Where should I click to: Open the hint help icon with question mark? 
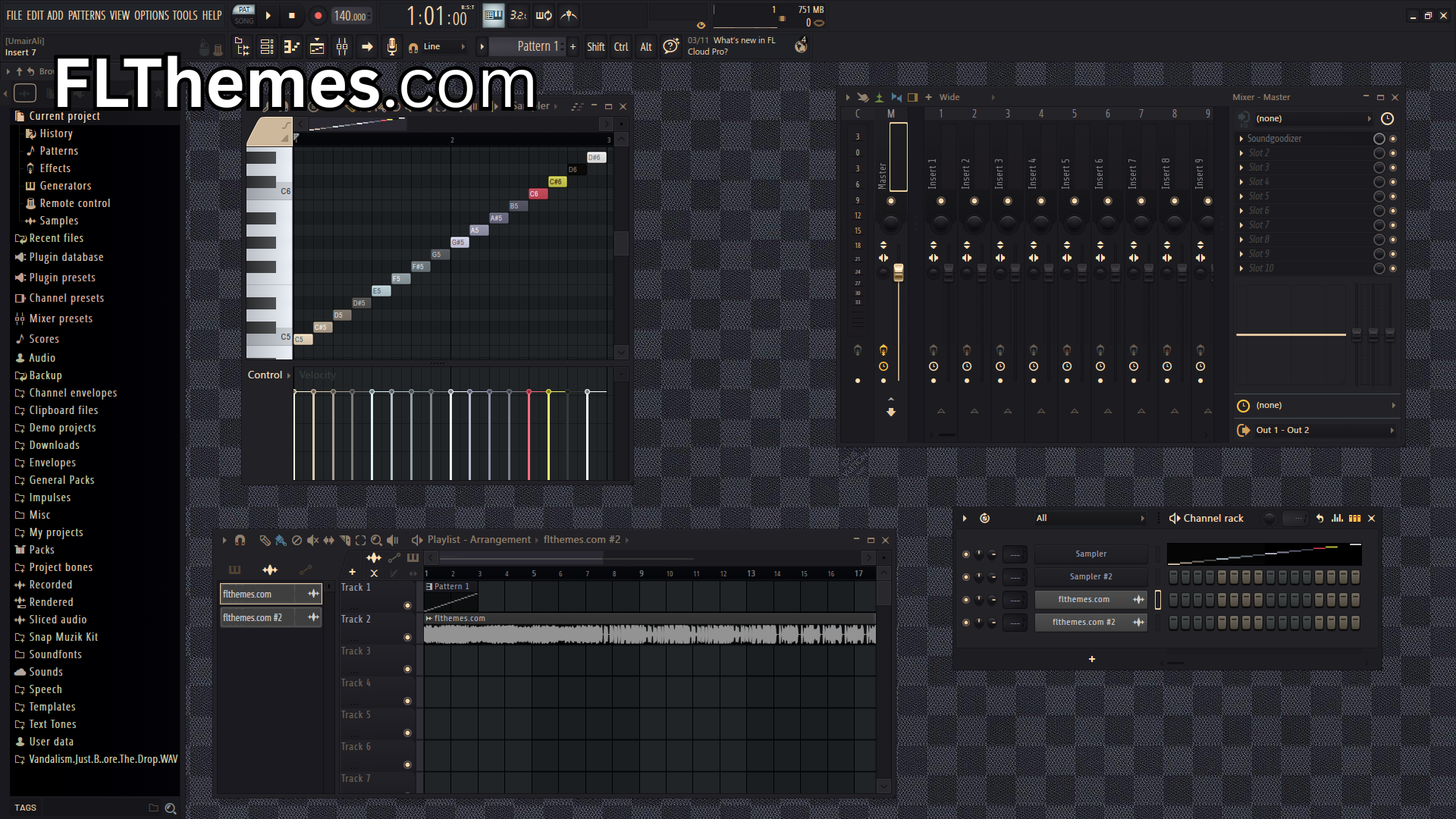click(670, 47)
